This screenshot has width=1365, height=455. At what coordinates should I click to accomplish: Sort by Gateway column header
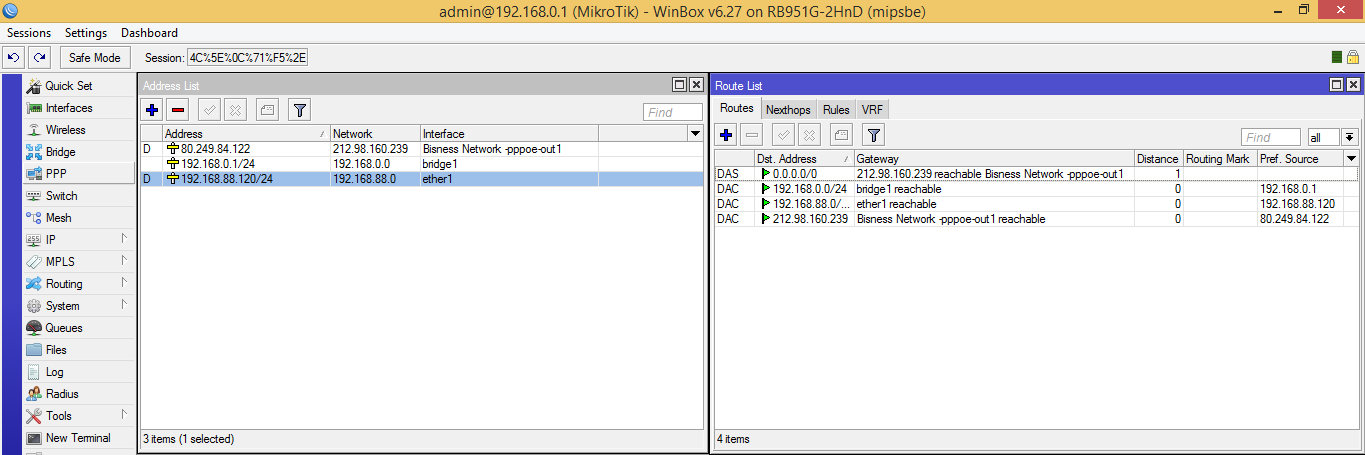(x=994, y=158)
